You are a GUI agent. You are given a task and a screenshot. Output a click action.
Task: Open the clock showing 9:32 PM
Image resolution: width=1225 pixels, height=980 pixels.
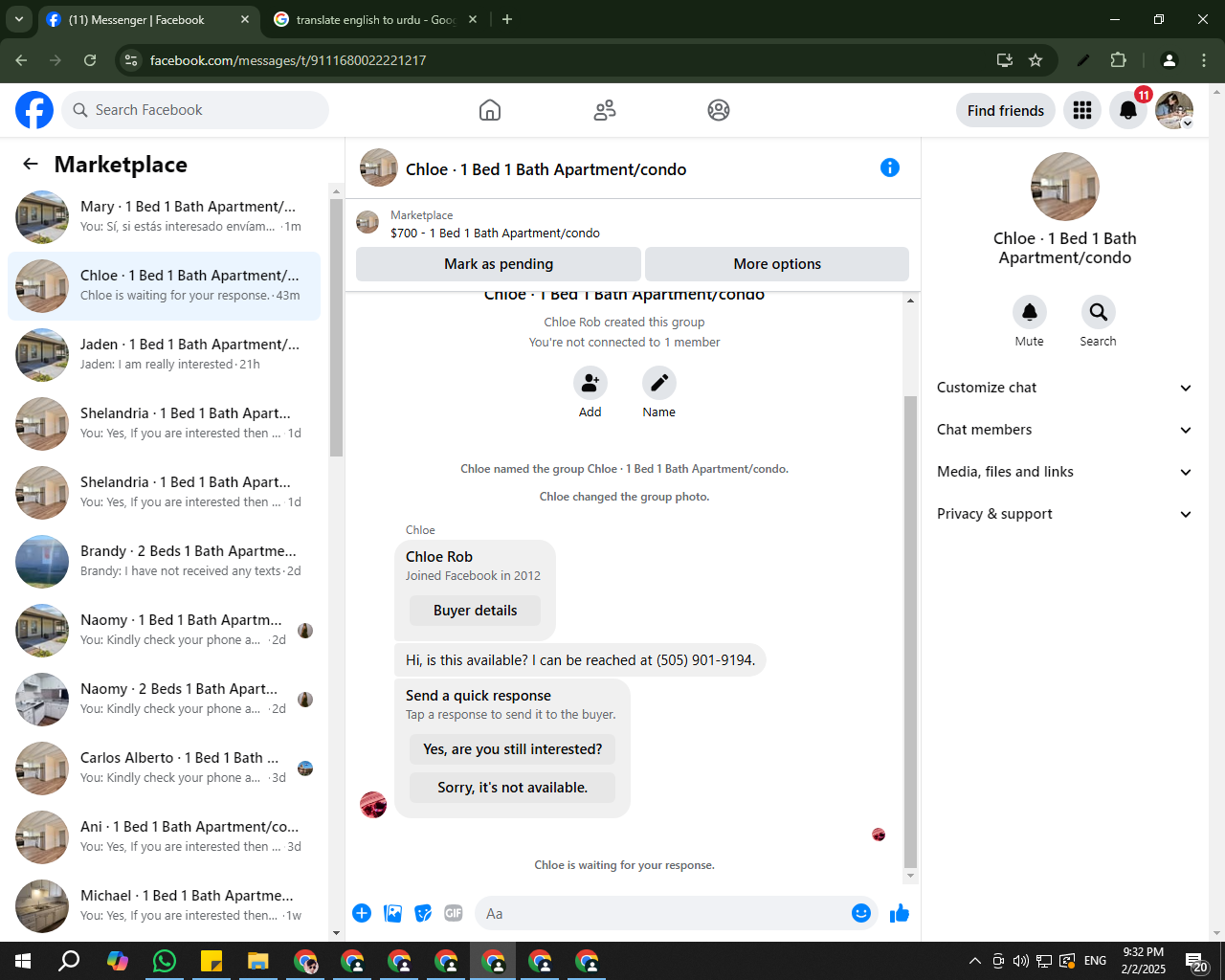[x=1144, y=961]
